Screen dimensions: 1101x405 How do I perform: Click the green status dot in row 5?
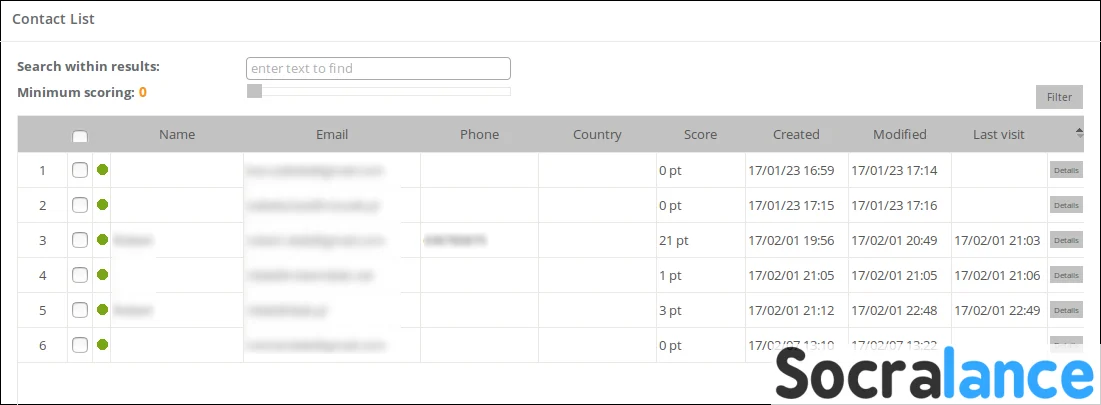coord(102,310)
